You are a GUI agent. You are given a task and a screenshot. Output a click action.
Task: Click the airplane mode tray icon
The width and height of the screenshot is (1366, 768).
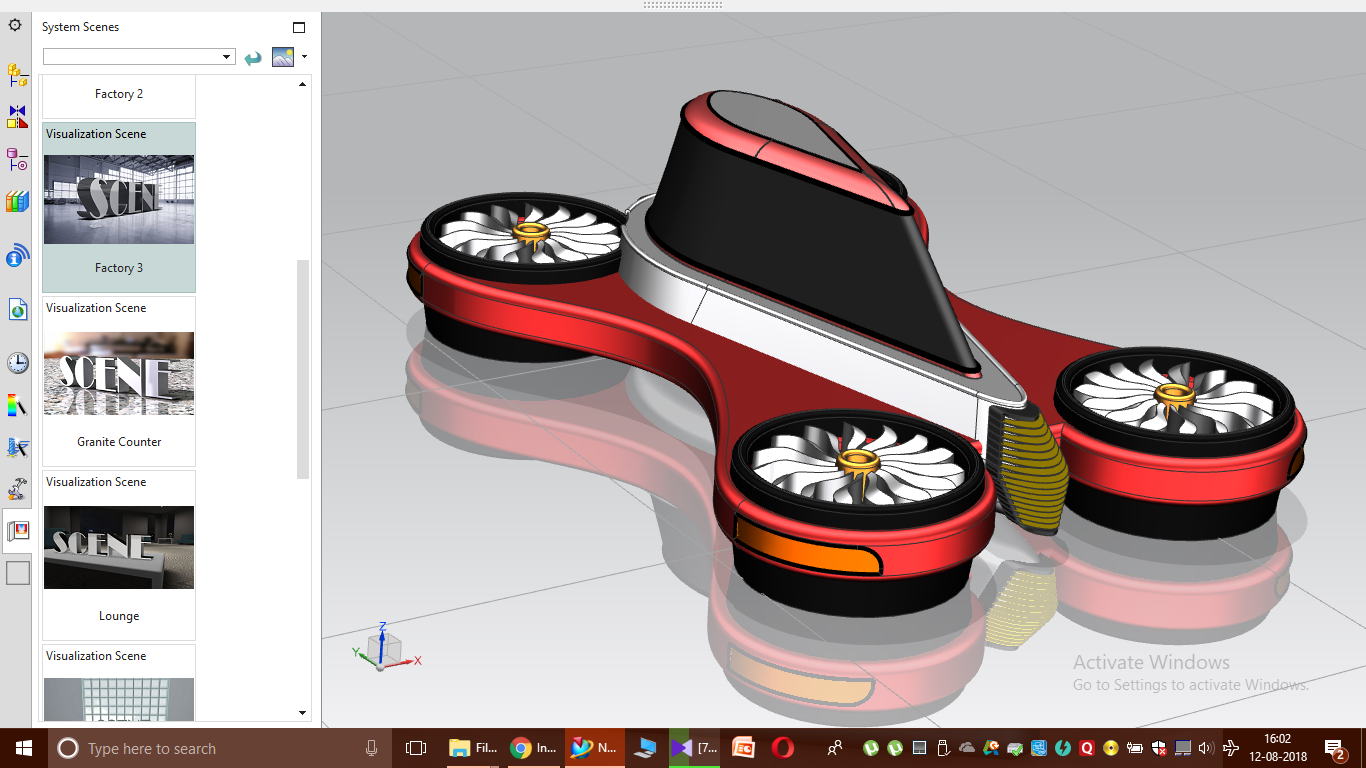pyautogui.click(x=1231, y=748)
